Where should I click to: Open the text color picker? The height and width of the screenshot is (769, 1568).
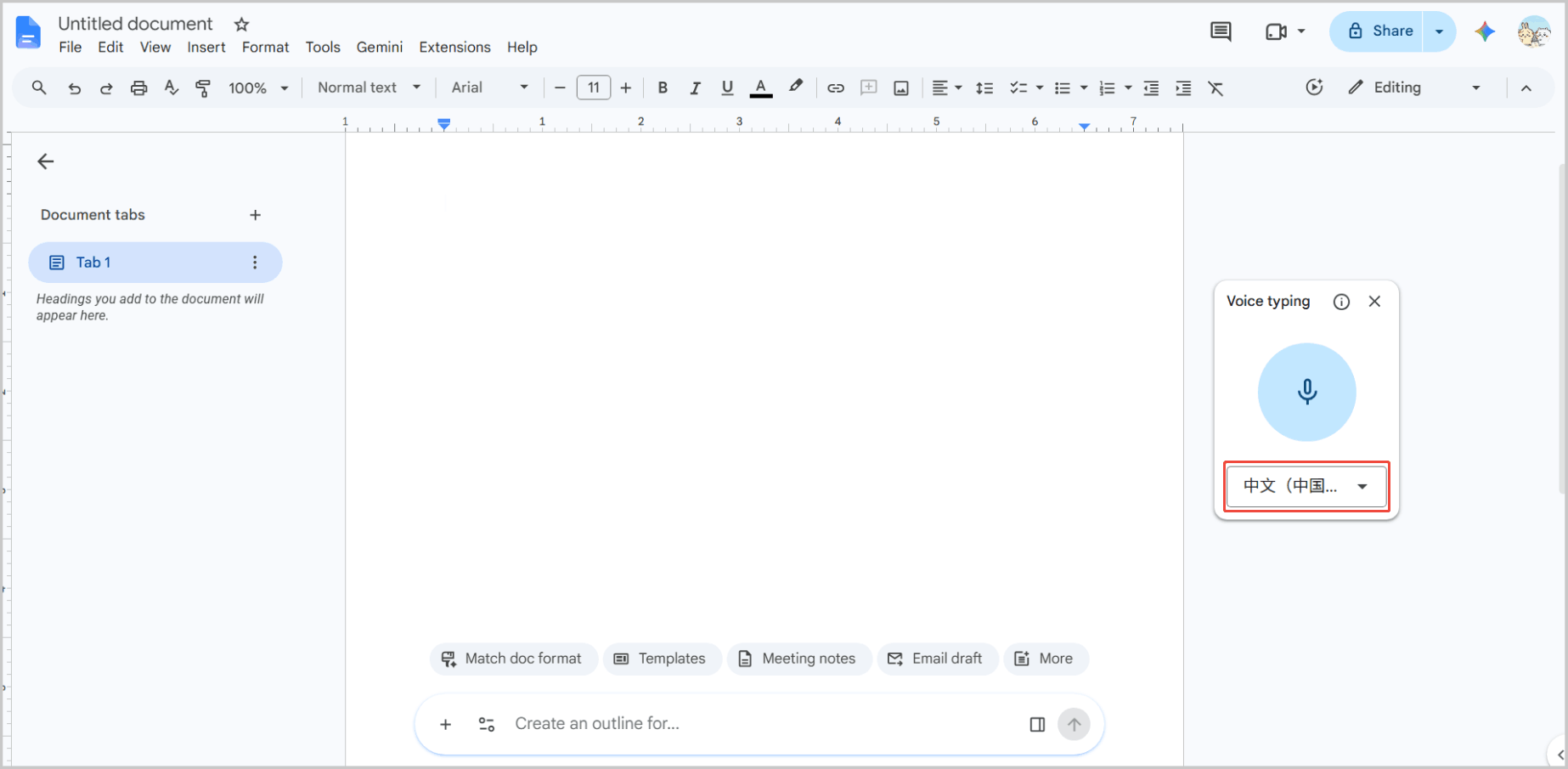761,88
